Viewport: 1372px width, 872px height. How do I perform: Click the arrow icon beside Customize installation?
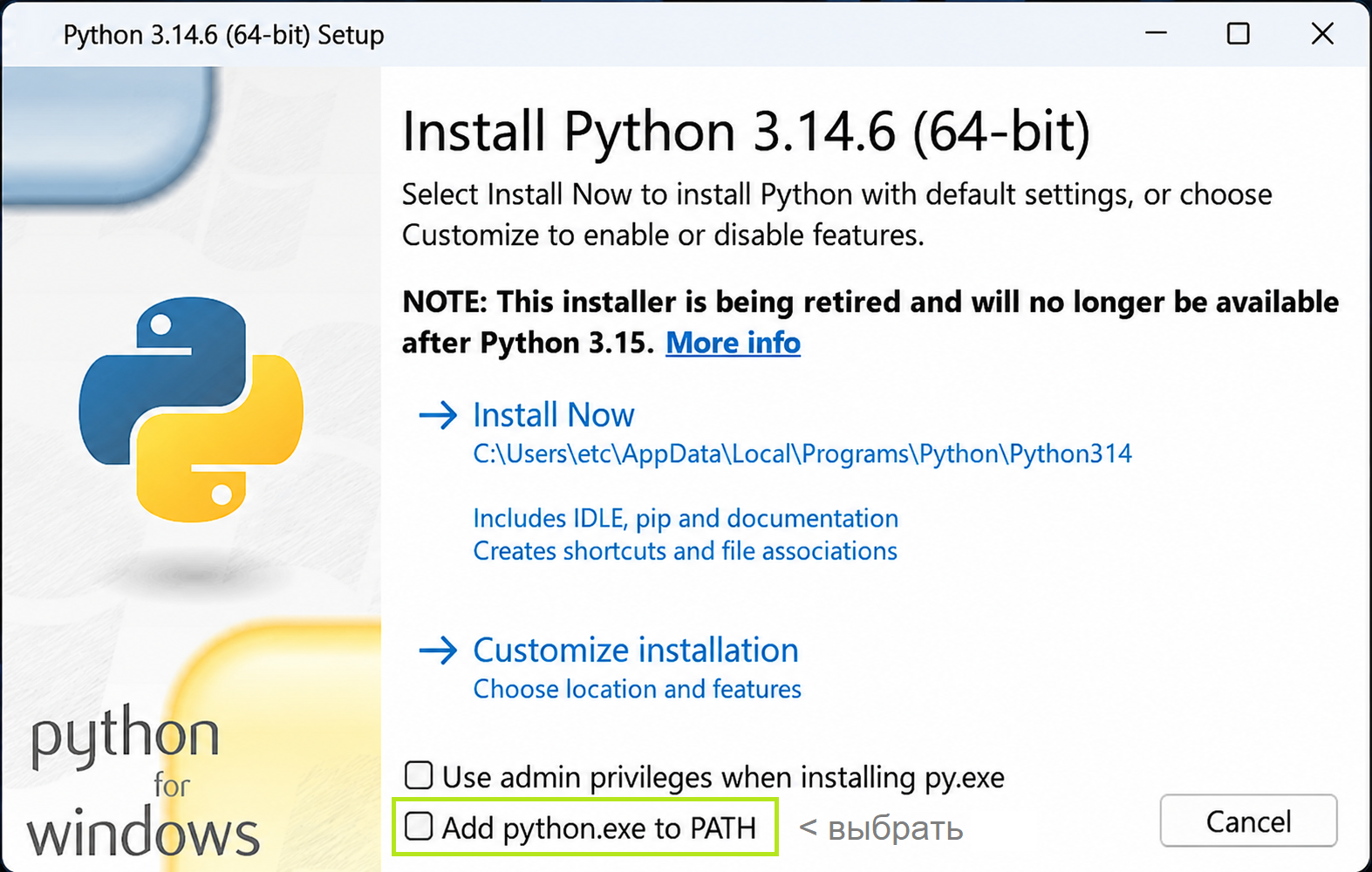[x=438, y=651]
